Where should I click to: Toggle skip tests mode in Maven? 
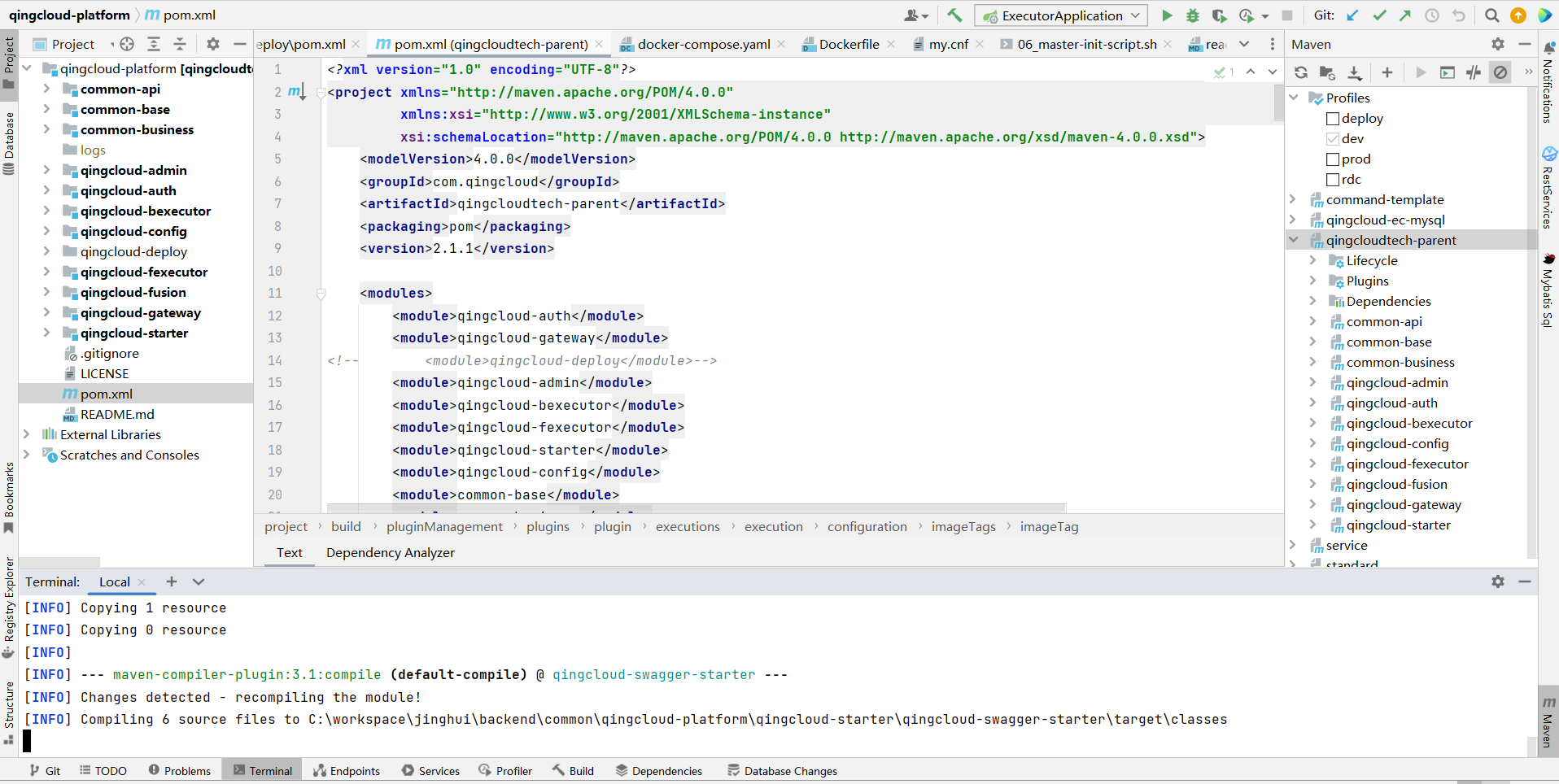(1500, 72)
